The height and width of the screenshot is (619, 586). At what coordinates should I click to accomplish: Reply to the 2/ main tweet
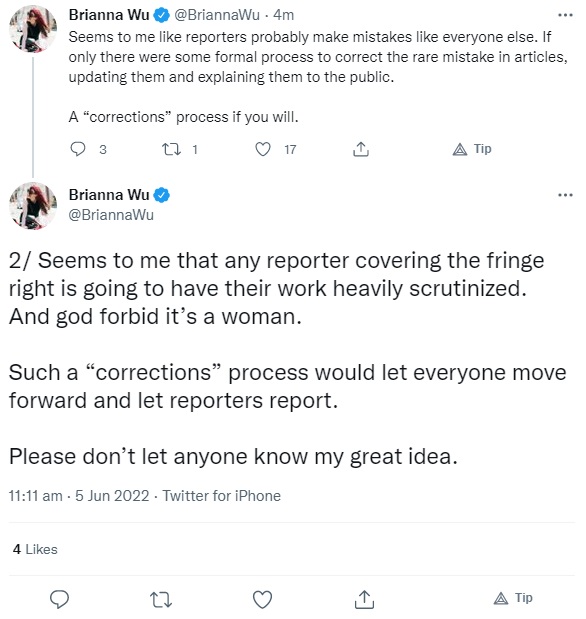click(x=59, y=599)
